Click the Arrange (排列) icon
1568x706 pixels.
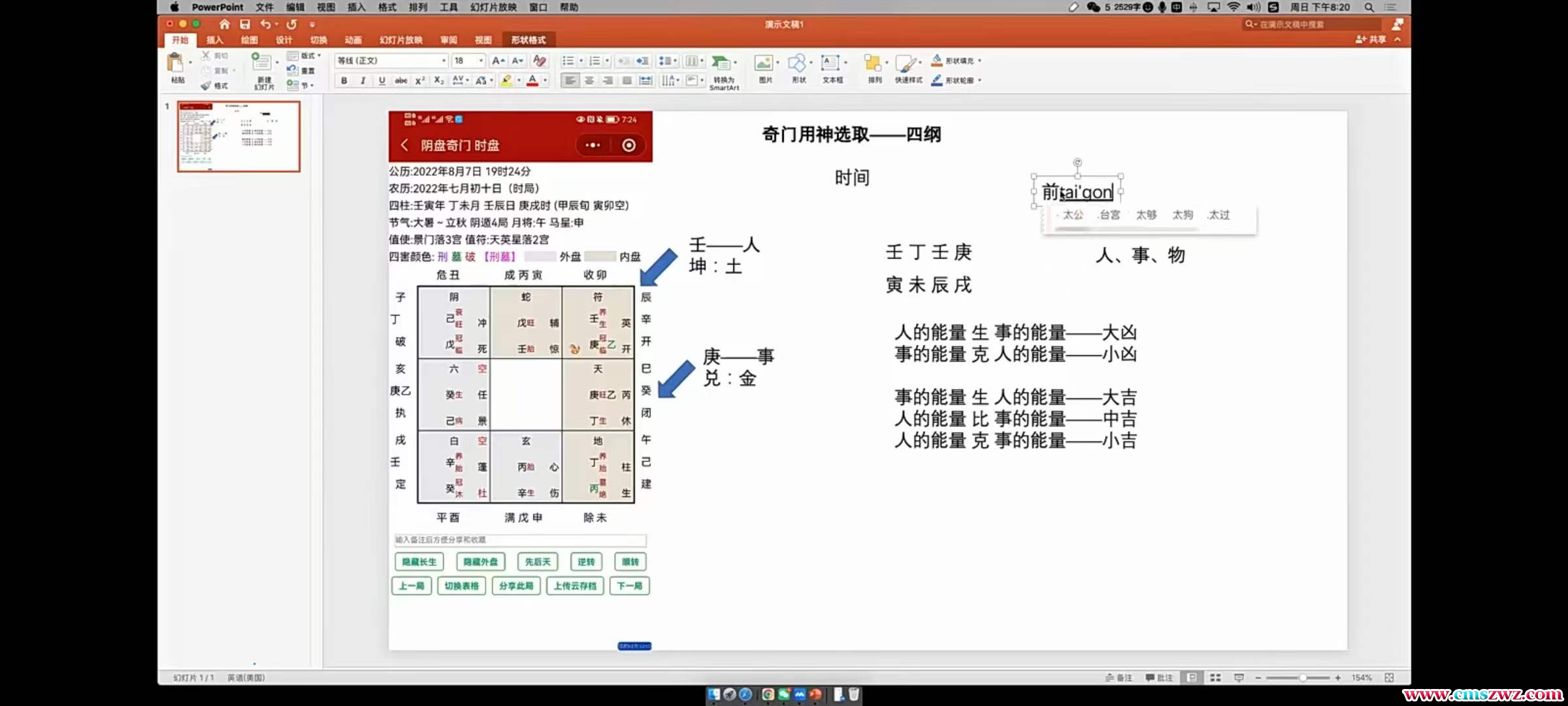872,63
